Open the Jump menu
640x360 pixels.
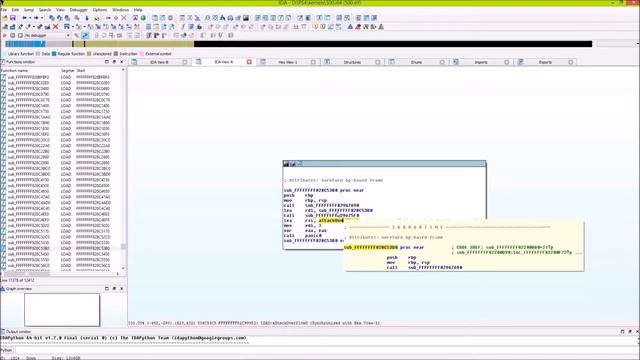click(x=29, y=10)
